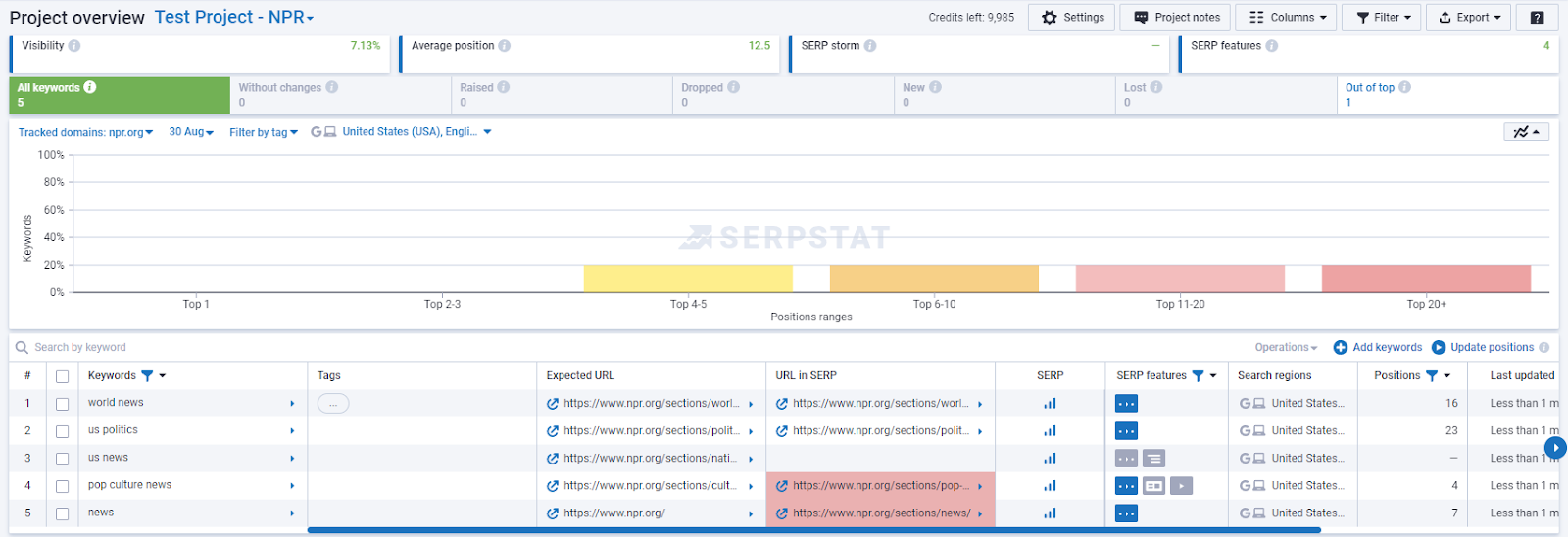The height and width of the screenshot is (537, 1568).
Task: Select the Dropped tab
Action: coord(784,95)
